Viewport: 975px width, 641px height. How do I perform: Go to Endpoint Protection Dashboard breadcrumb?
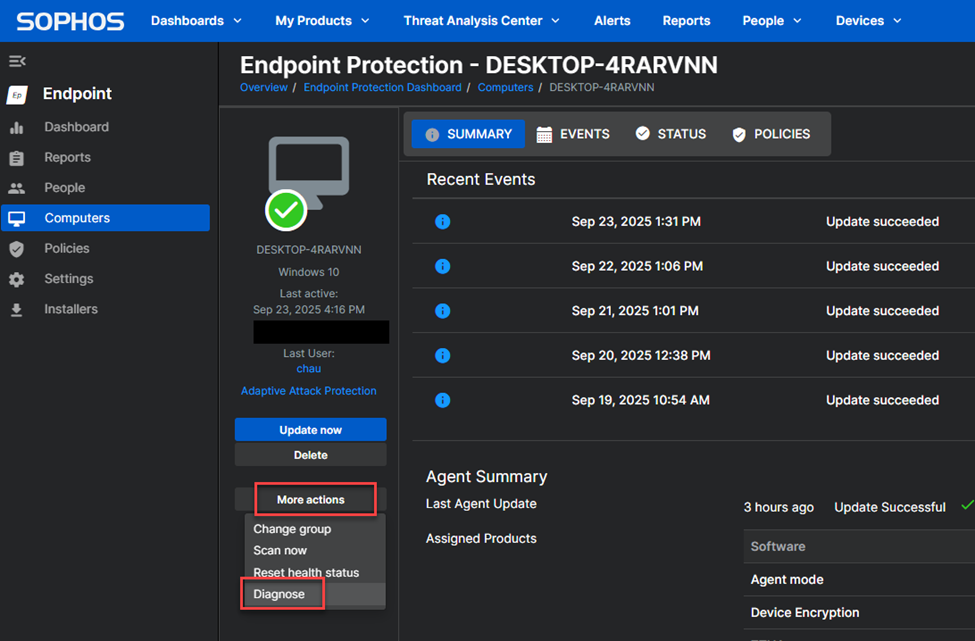[382, 88]
